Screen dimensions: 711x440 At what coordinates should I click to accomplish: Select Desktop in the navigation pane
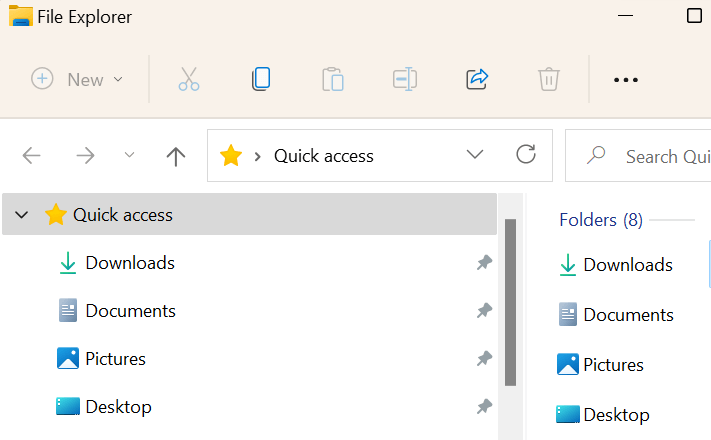118,407
